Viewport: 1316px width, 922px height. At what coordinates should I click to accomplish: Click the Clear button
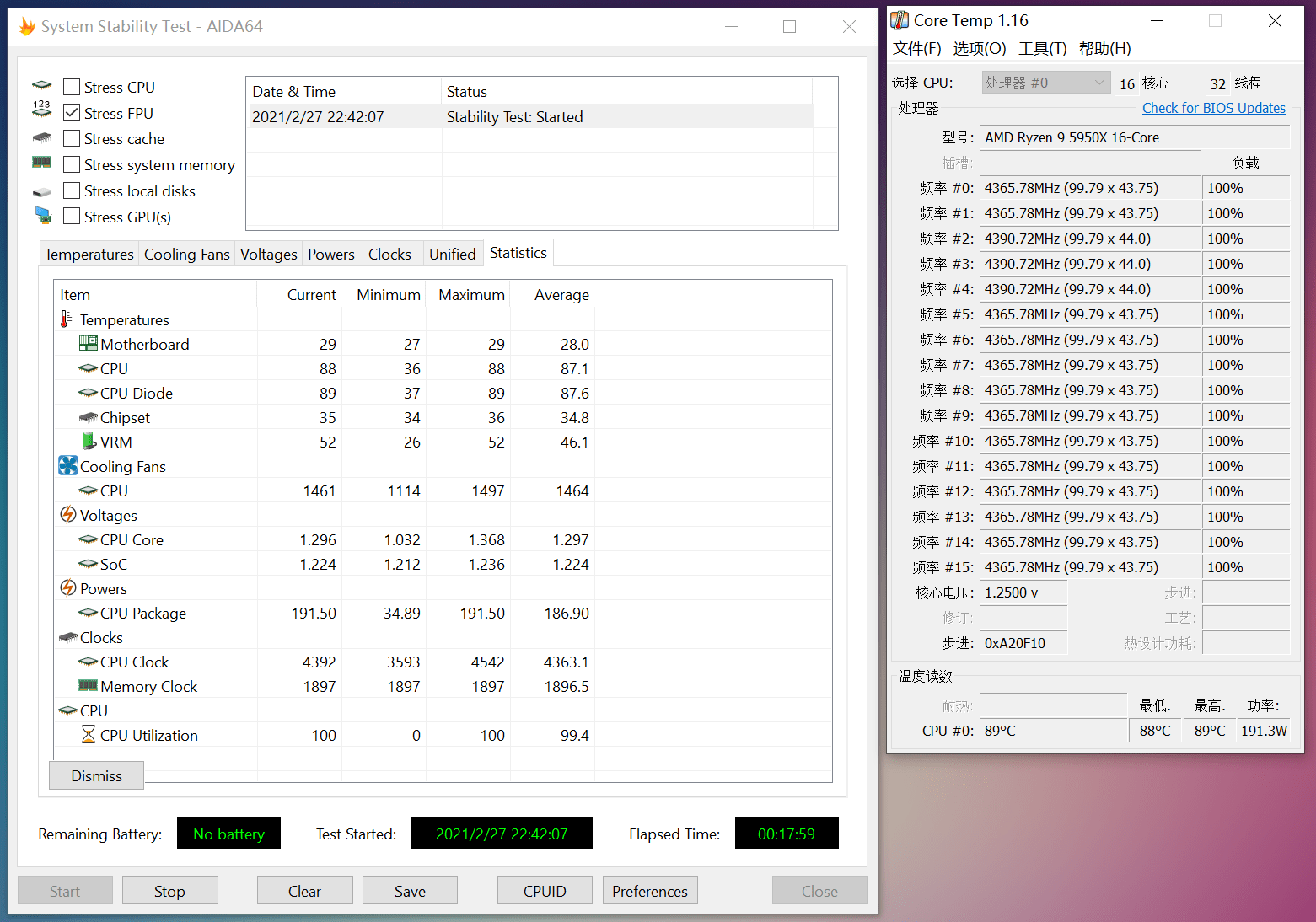coord(304,891)
